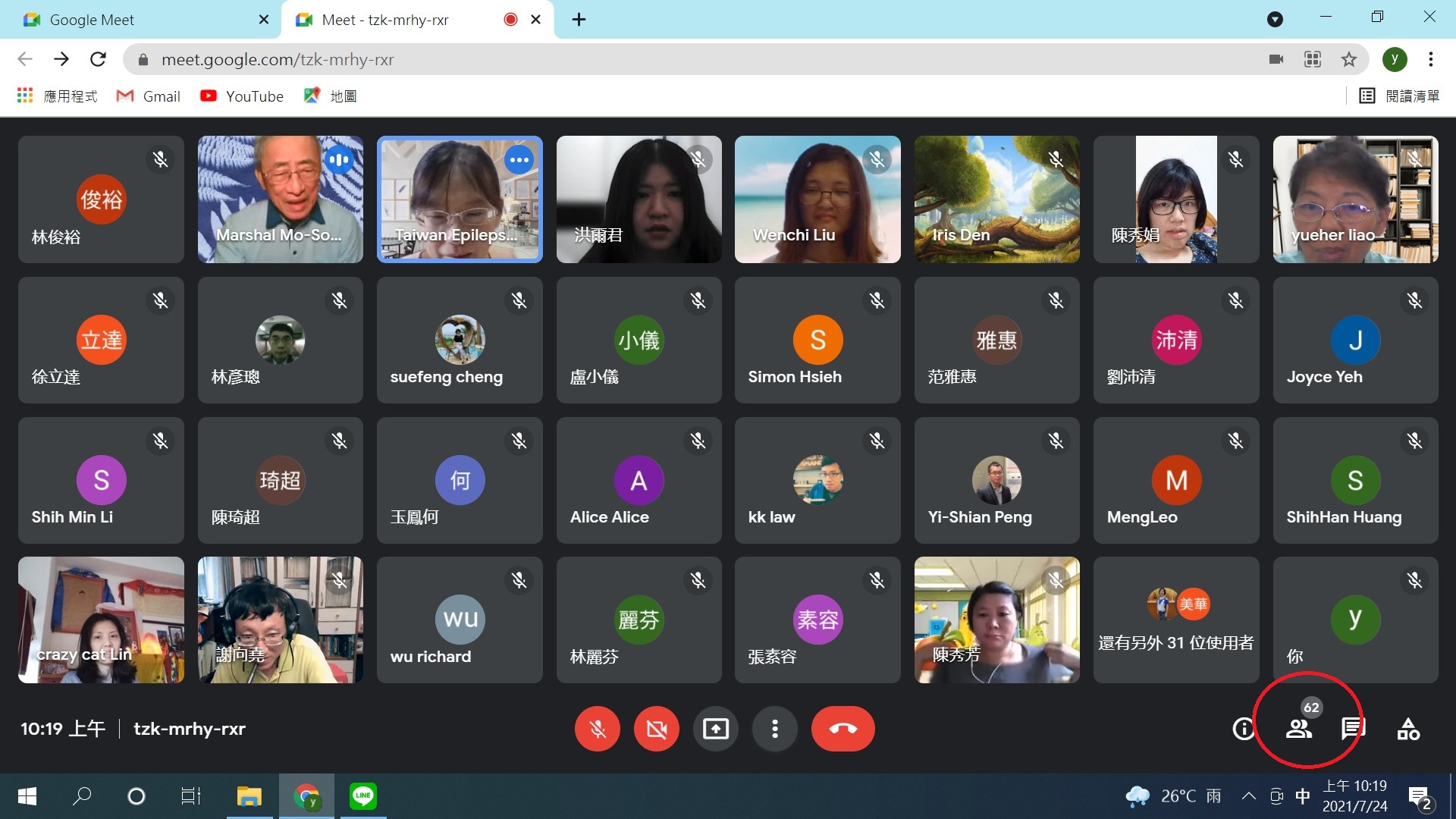
Task: Open camera permission icon in address bar
Action: point(1276,59)
